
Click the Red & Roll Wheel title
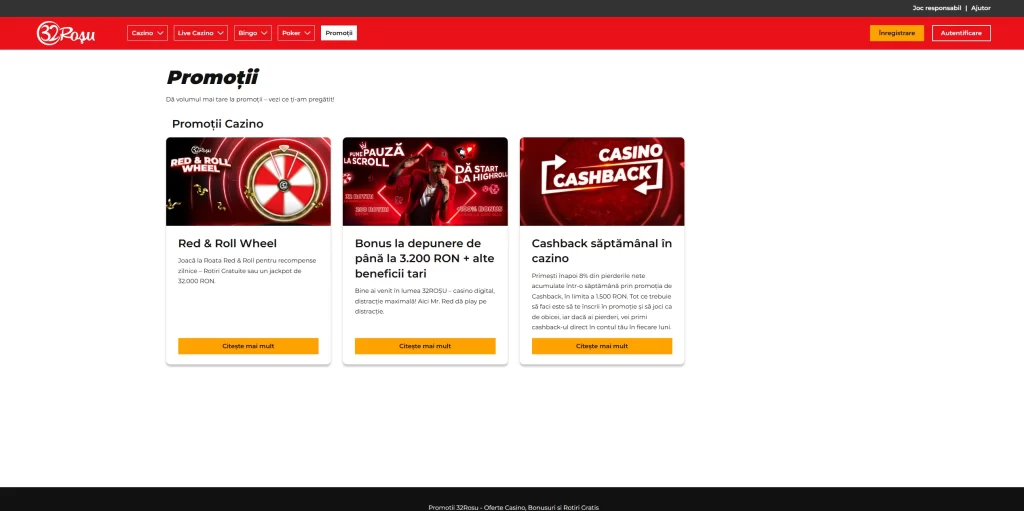227,243
